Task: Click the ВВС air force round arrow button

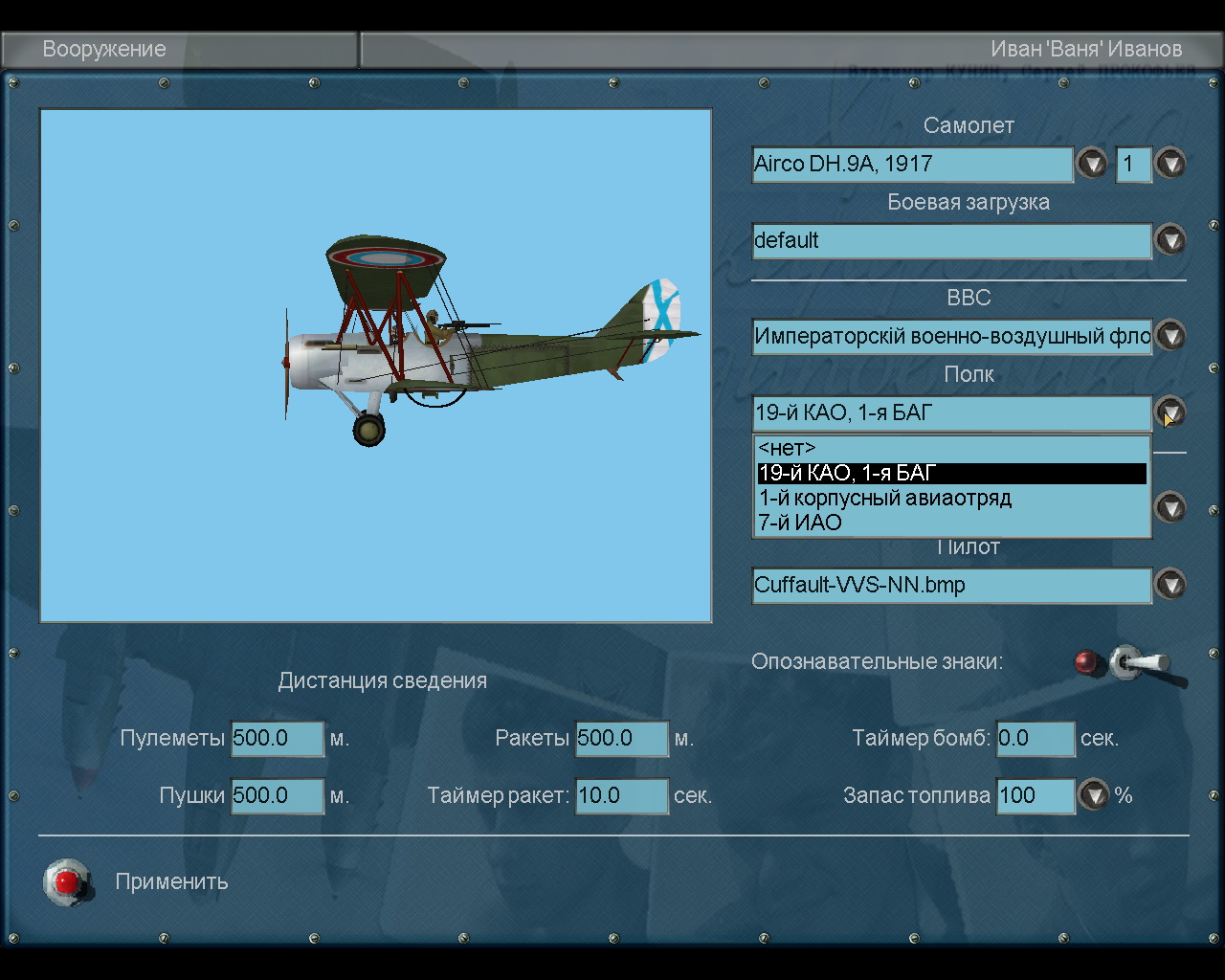Action: 1170,336
